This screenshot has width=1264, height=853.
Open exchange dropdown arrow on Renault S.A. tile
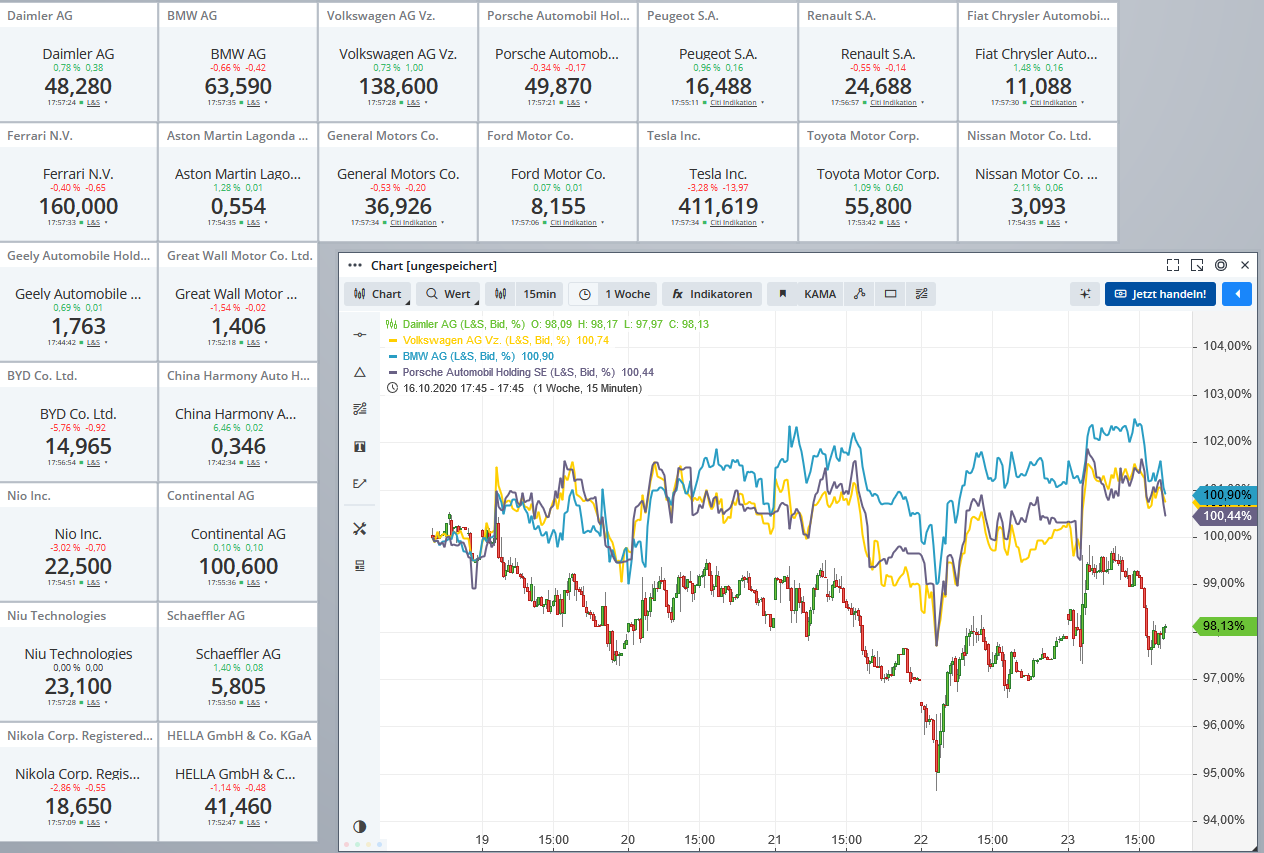(921, 103)
